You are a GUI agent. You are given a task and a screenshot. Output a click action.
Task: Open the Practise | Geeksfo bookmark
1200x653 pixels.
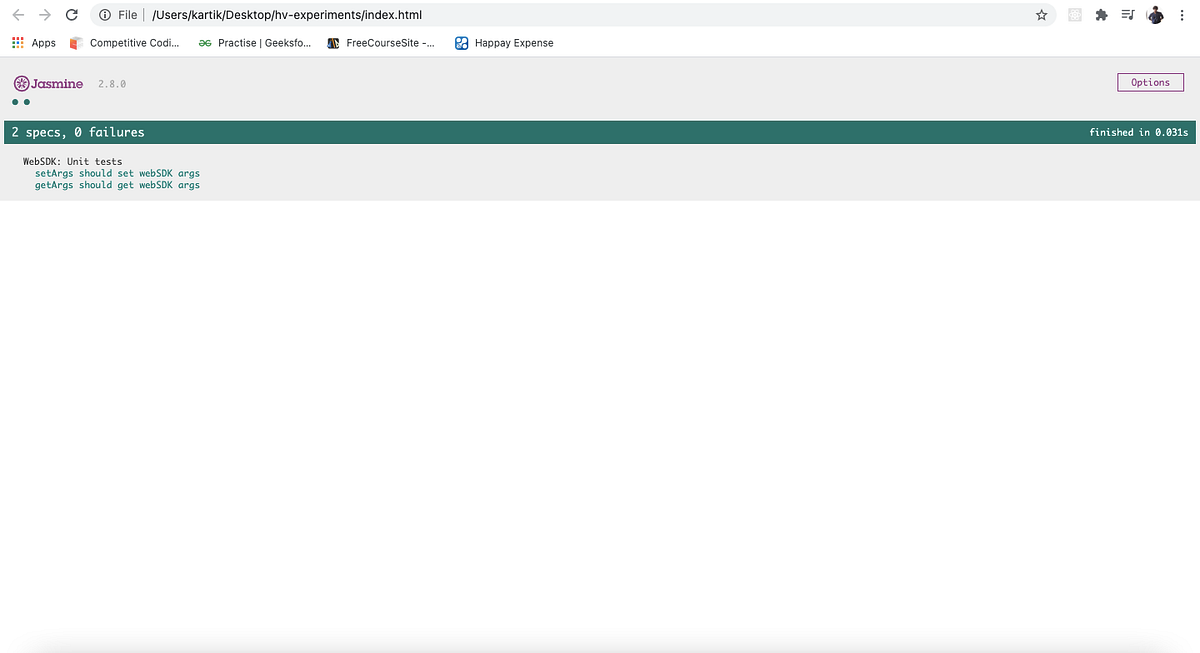tap(254, 43)
